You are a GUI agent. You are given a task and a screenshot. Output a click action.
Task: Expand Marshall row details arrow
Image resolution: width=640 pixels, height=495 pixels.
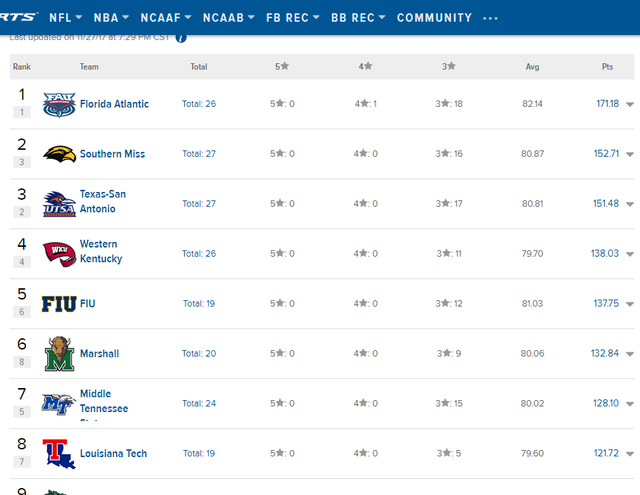point(630,354)
